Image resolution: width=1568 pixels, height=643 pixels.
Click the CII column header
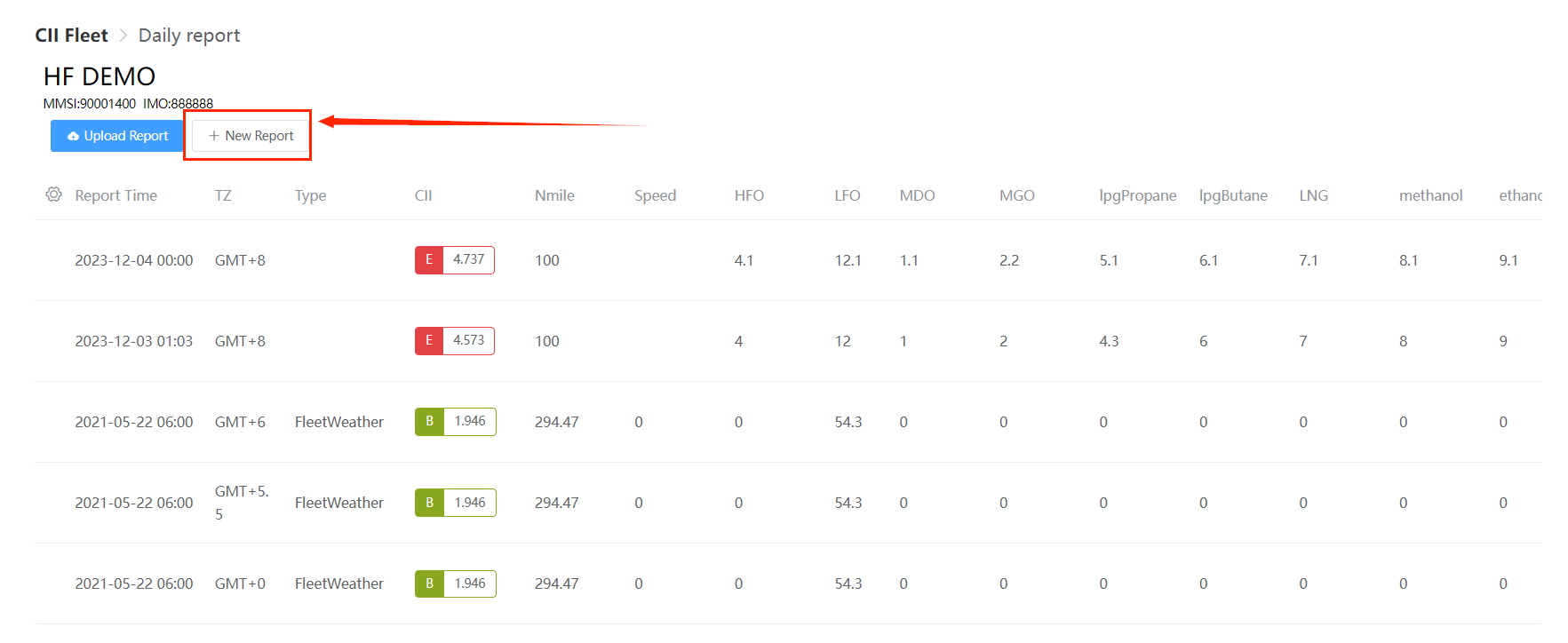tap(424, 195)
